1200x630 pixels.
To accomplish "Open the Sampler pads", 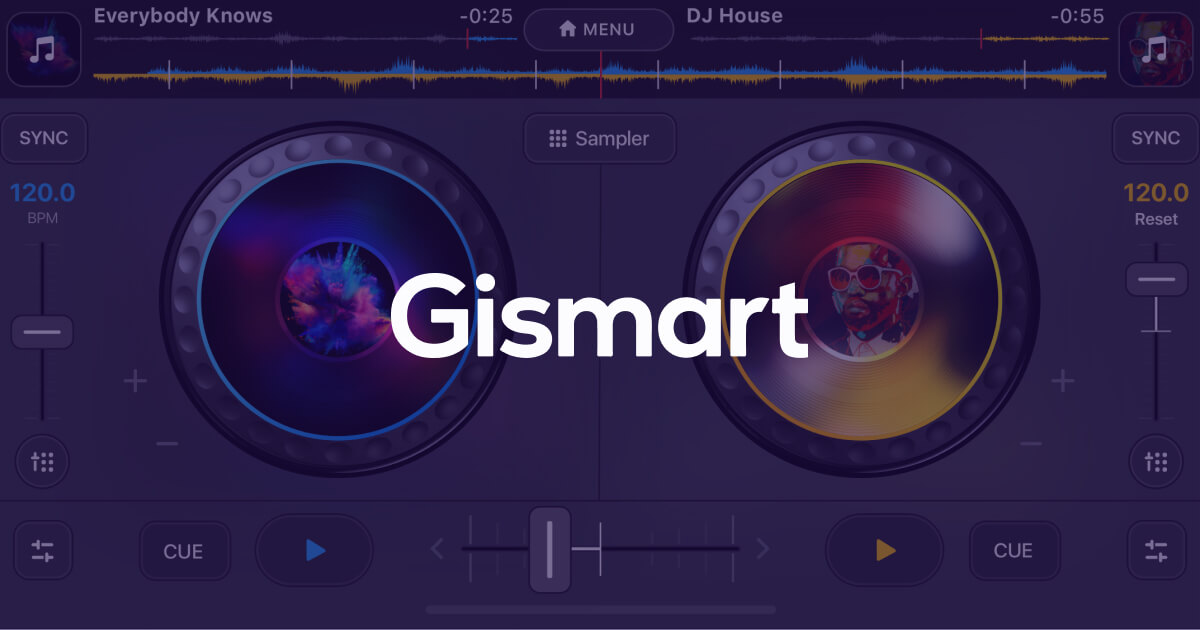I will point(599,139).
